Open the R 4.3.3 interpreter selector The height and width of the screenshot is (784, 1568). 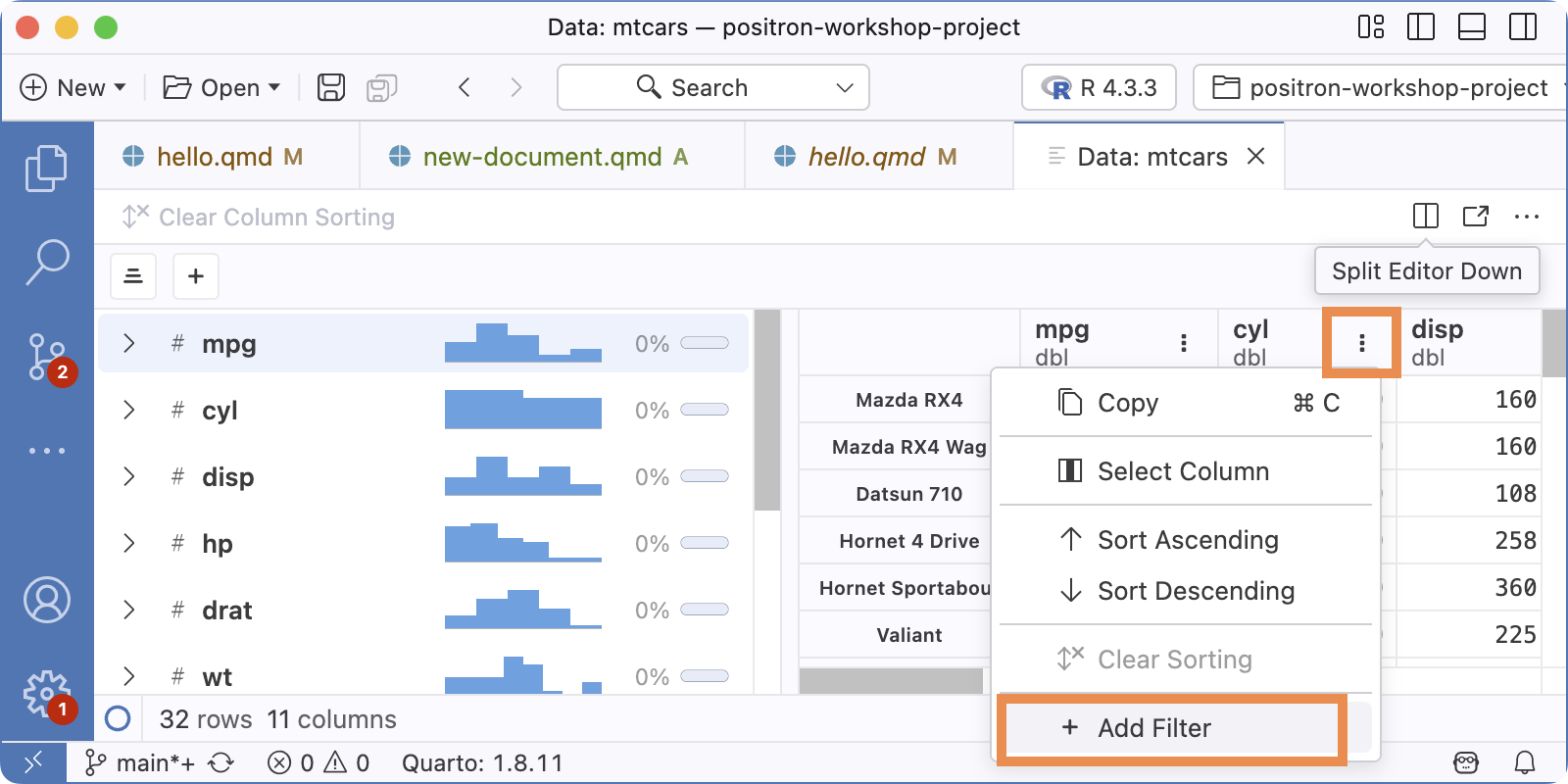[1100, 87]
